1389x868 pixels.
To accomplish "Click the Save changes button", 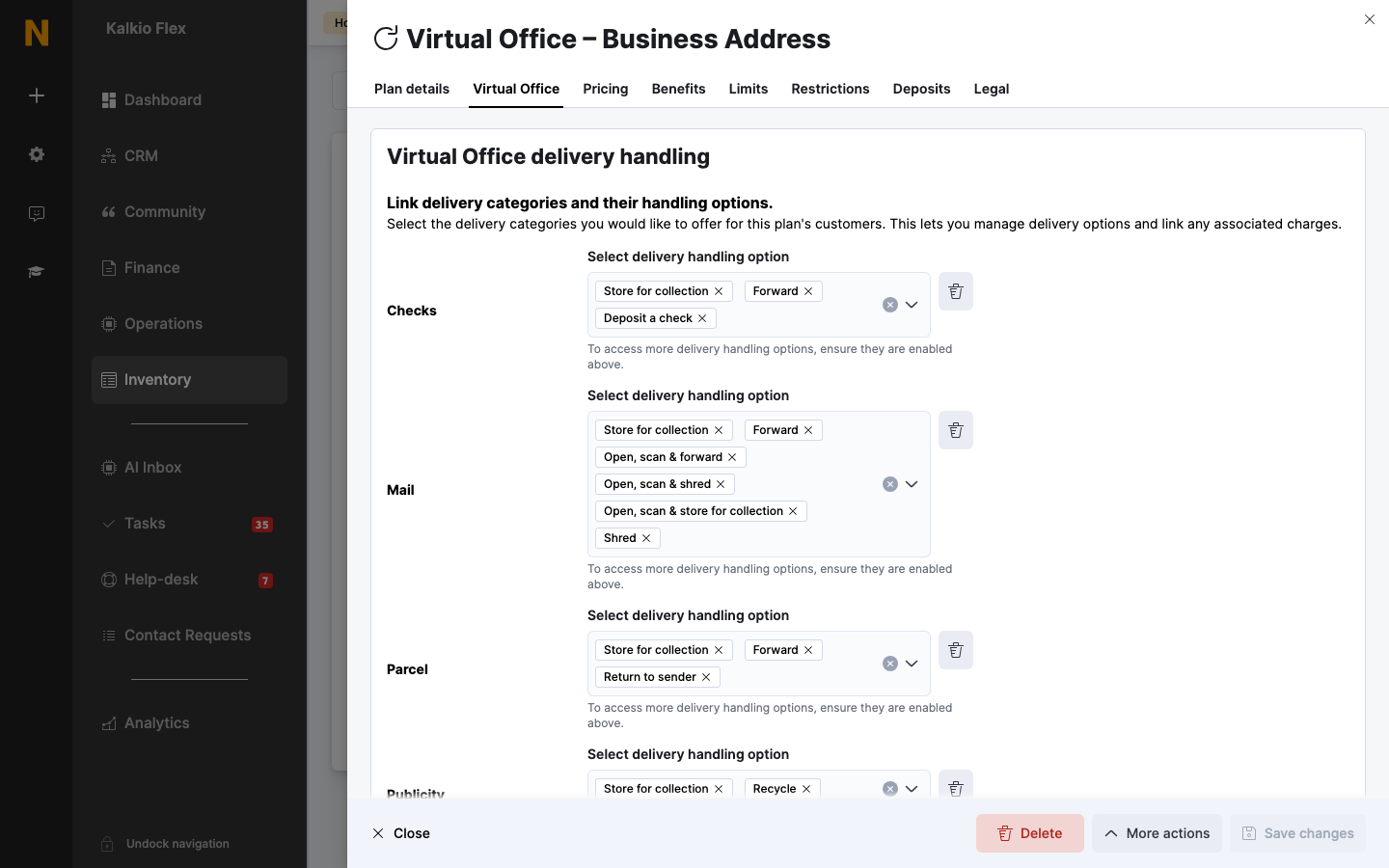I will tap(1297, 833).
